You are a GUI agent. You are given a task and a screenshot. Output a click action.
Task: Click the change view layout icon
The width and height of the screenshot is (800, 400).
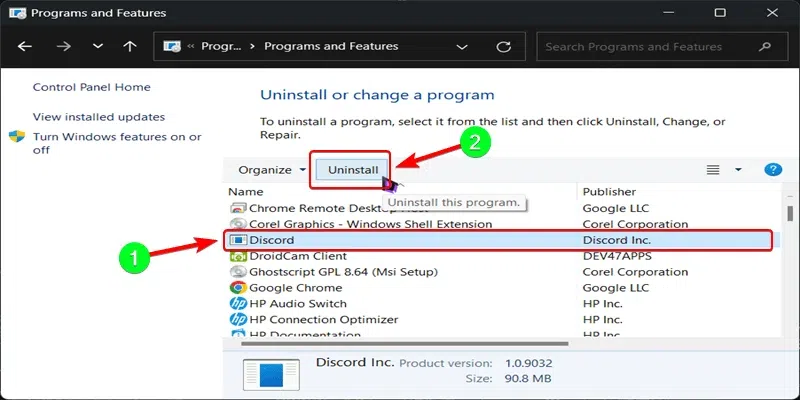tap(713, 170)
